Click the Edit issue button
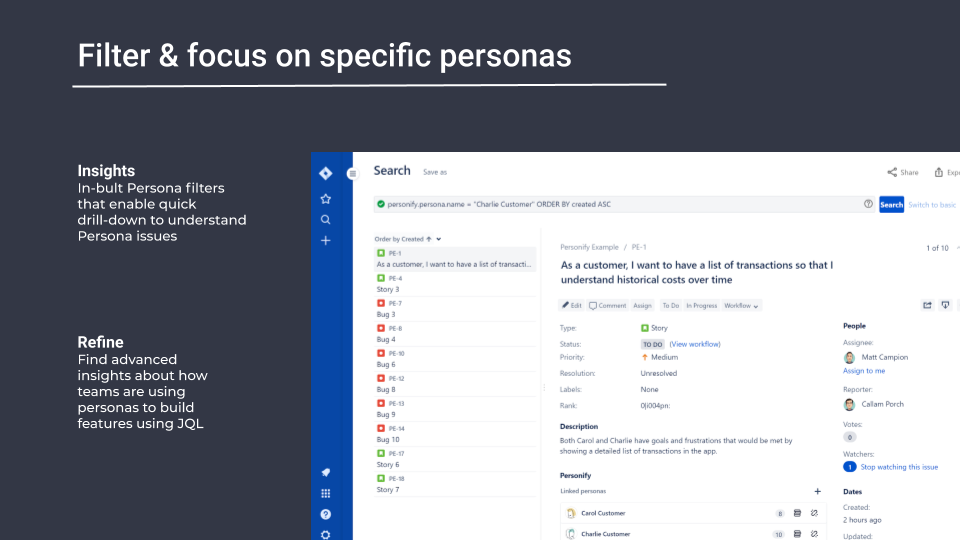Viewport: 960px width, 540px height. pyautogui.click(x=572, y=306)
